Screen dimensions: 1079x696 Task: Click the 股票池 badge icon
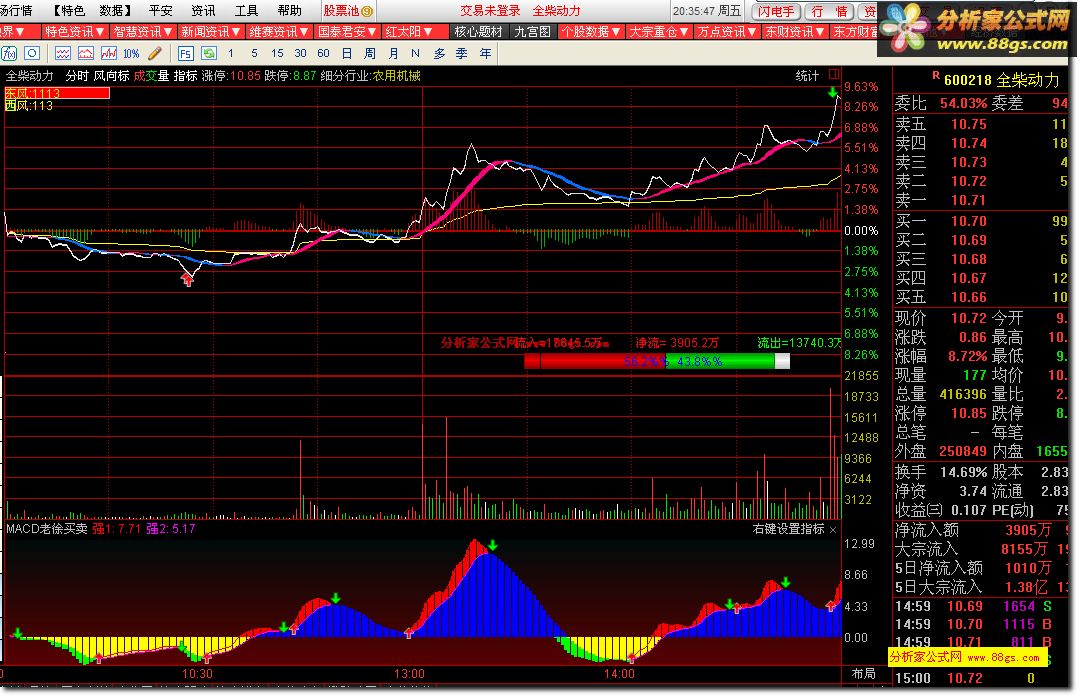point(367,11)
